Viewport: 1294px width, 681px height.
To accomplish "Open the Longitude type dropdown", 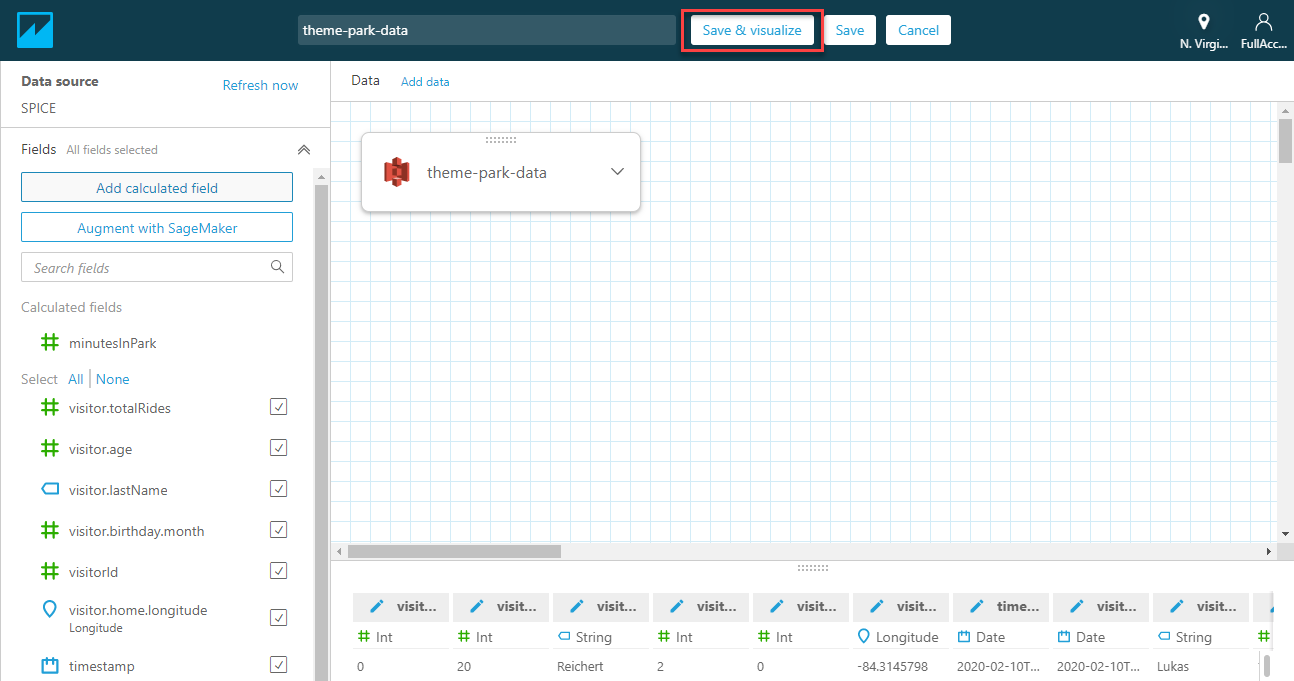I will point(898,637).
